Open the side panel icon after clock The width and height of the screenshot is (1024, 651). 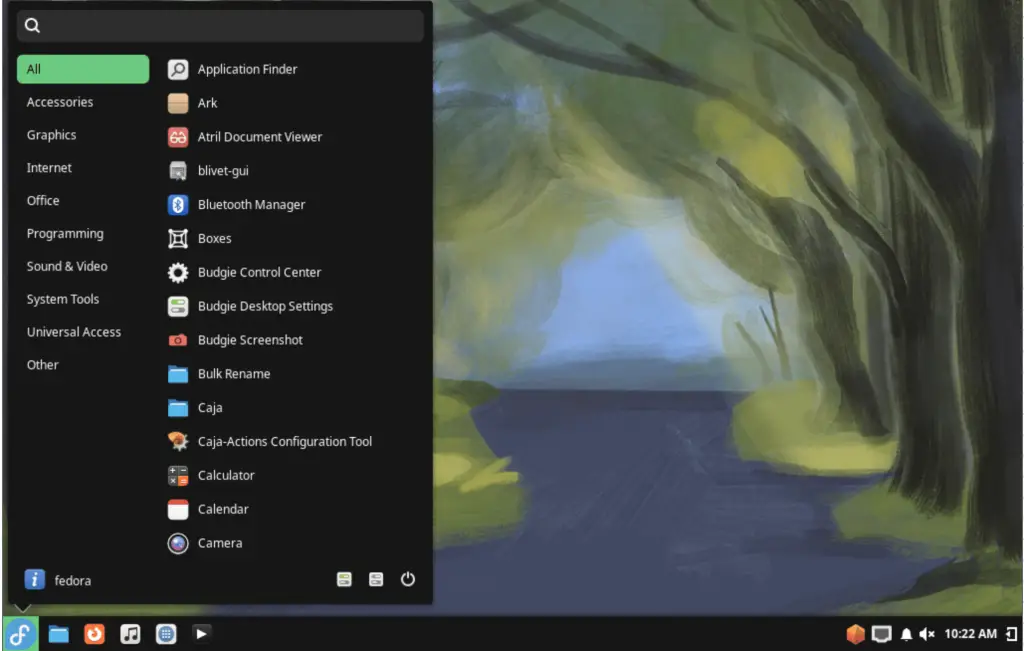pyautogui.click(x=1011, y=634)
